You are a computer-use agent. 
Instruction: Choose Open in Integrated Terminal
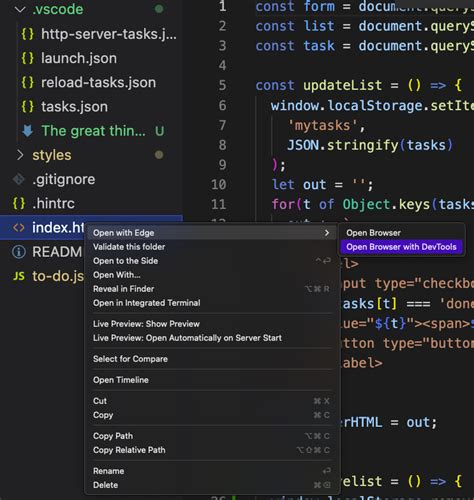[x=212, y=303]
